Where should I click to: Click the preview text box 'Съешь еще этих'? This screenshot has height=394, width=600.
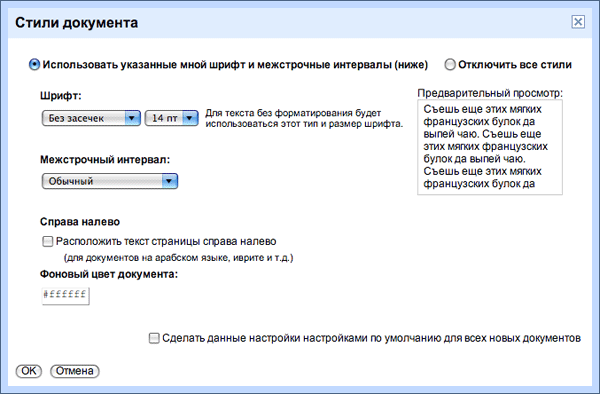click(490, 147)
